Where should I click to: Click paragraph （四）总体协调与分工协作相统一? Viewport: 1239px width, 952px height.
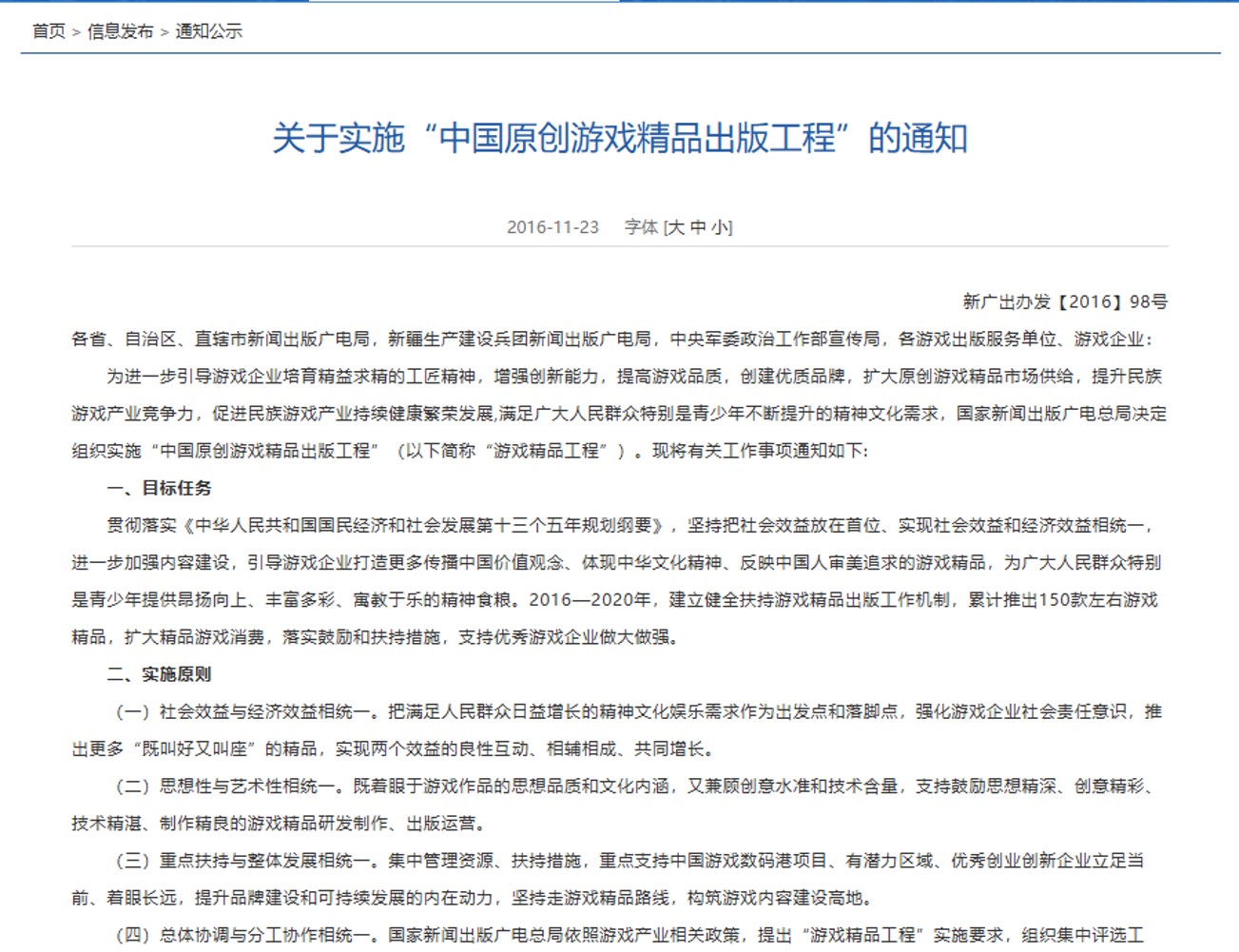(627, 935)
